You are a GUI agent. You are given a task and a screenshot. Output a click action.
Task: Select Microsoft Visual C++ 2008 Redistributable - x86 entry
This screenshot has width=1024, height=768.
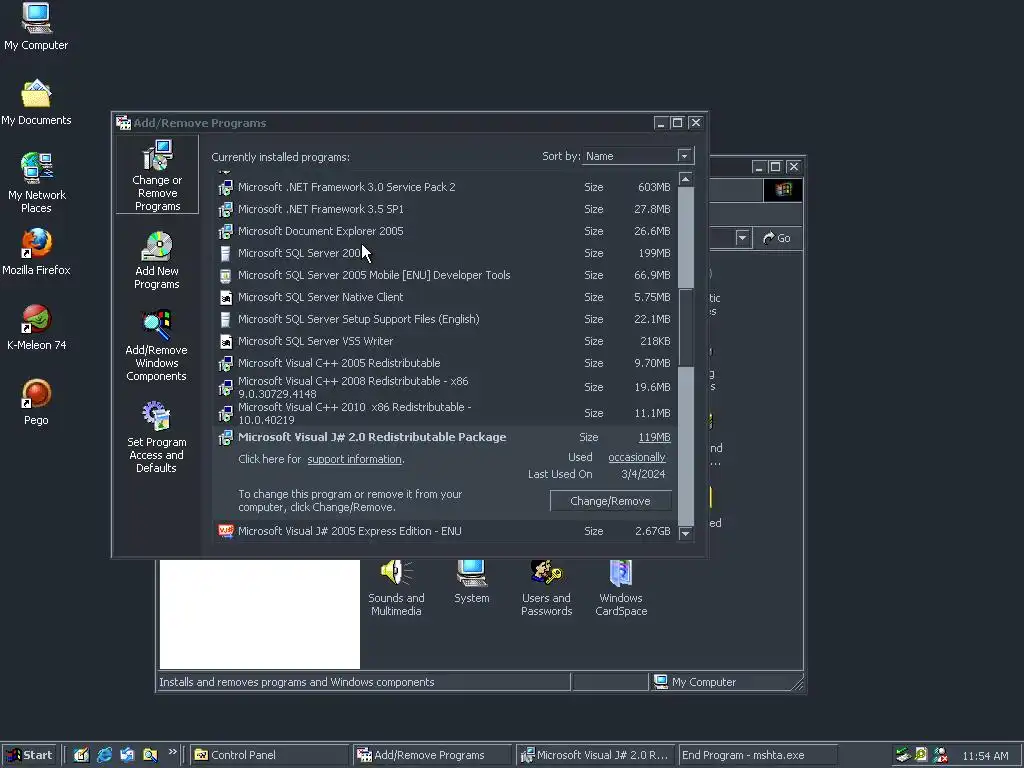coord(444,387)
